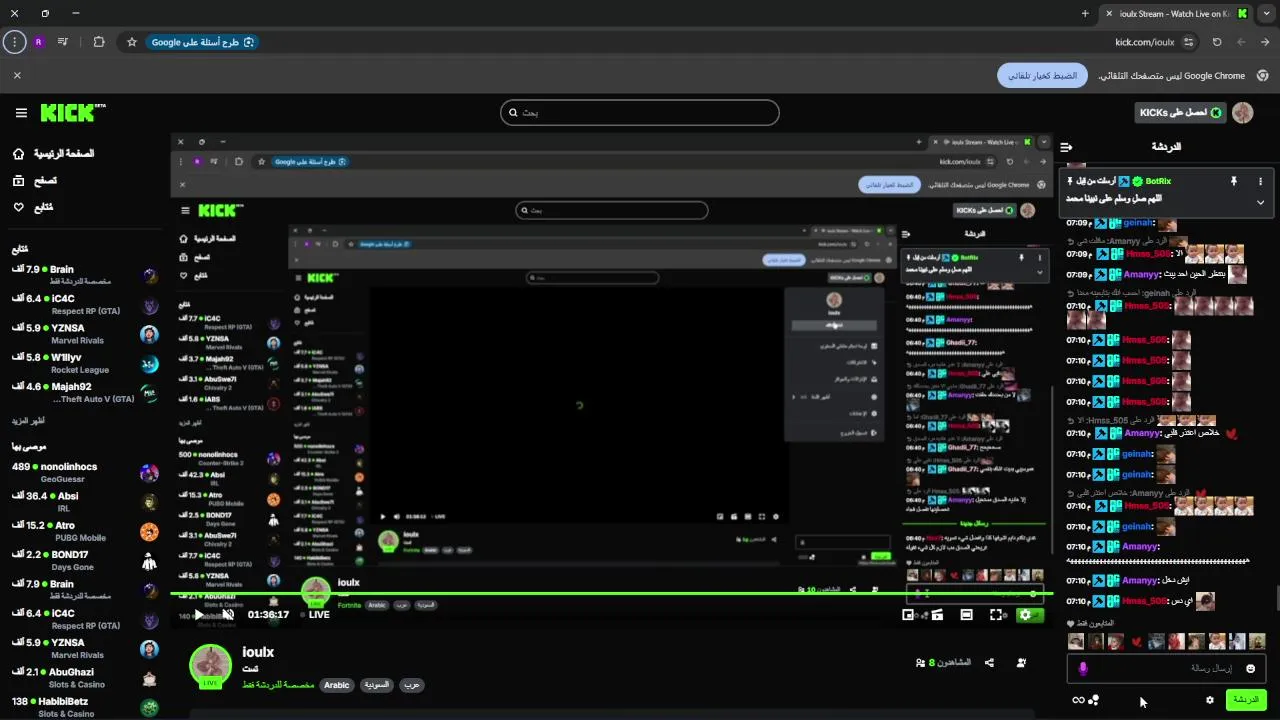This screenshot has height=720, width=1280.
Task: Toggle the player mode button right of picture-in-picture
Action: pos(937,615)
